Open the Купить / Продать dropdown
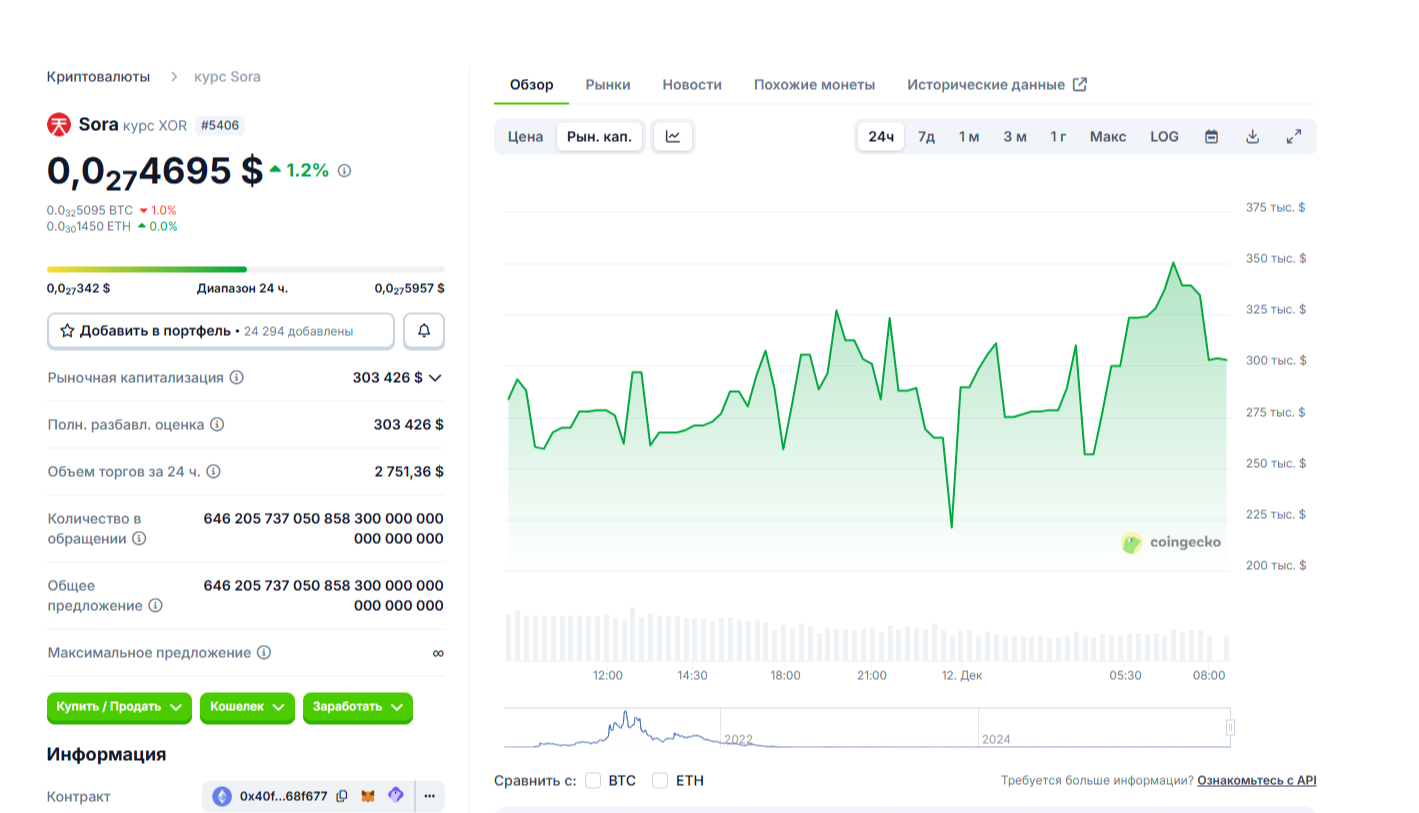1419x813 pixels. [119, 707]
